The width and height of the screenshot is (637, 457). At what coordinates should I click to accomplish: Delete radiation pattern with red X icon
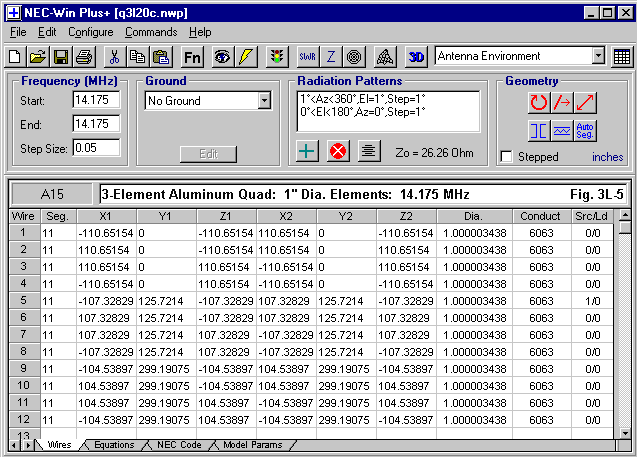click(x=338, y=151)
